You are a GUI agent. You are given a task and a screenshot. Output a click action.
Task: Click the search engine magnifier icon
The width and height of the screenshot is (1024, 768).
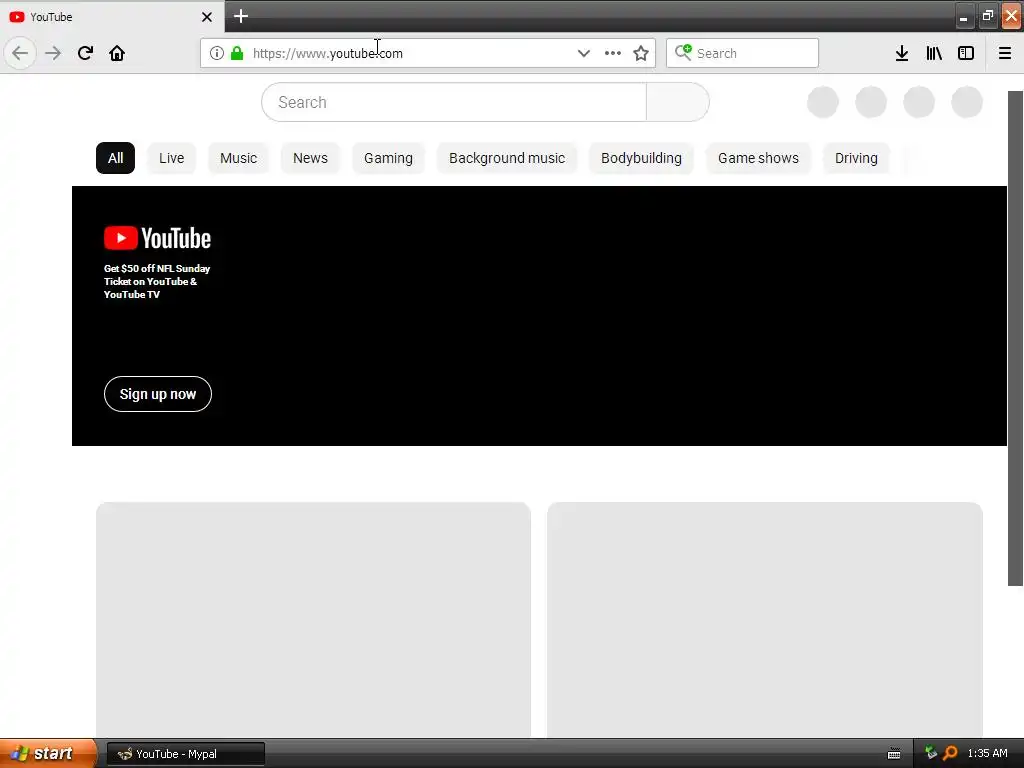click(x=683, y=52)
